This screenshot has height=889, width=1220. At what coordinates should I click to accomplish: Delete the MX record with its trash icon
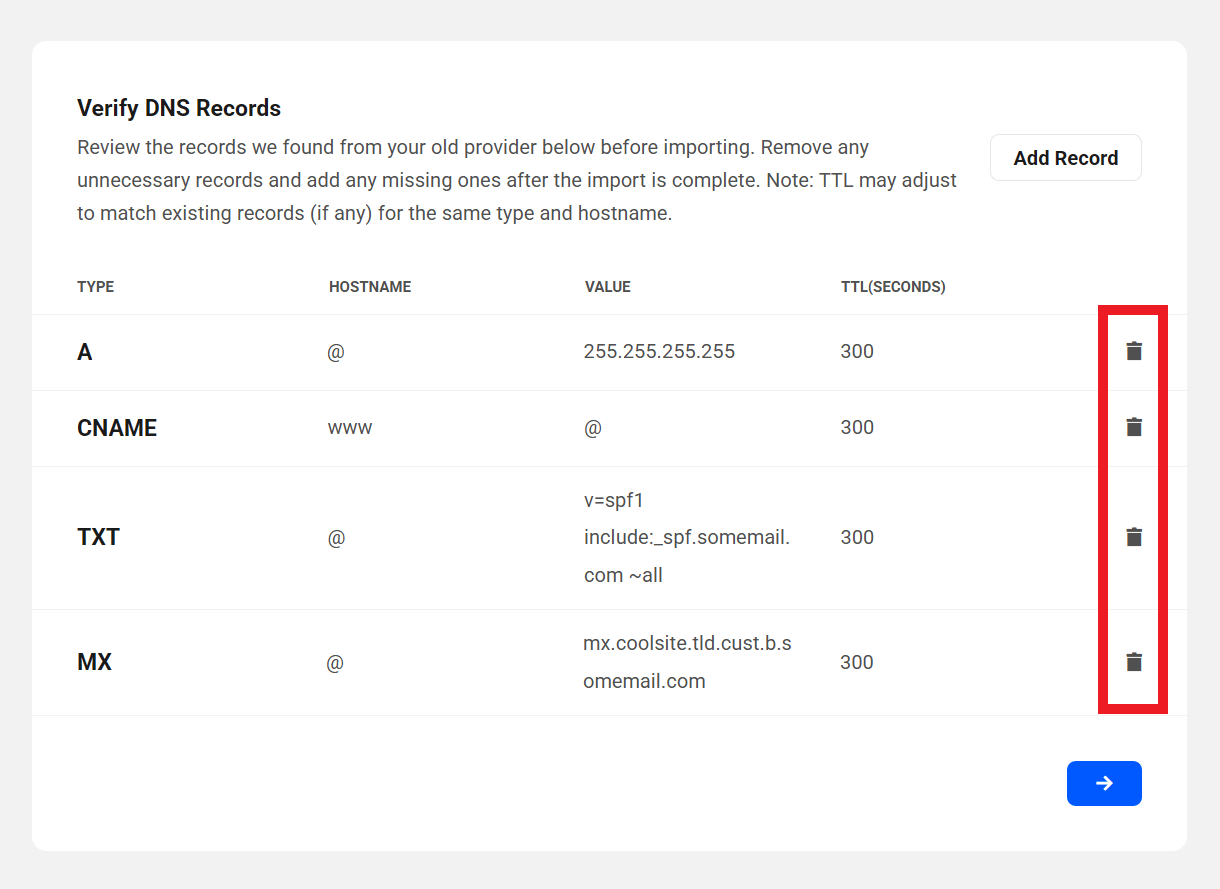(x=1134, y=662)
